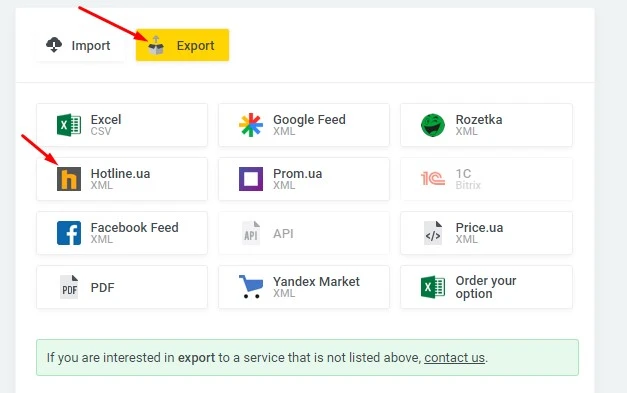Click the API file icon
The width and height of the screenshot is (627, 393).
[x=251, y=233]
